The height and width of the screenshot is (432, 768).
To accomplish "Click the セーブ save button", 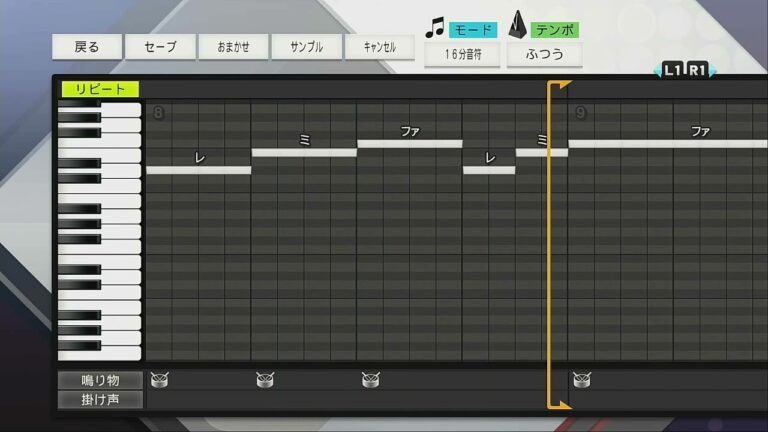I will (160, 47).
